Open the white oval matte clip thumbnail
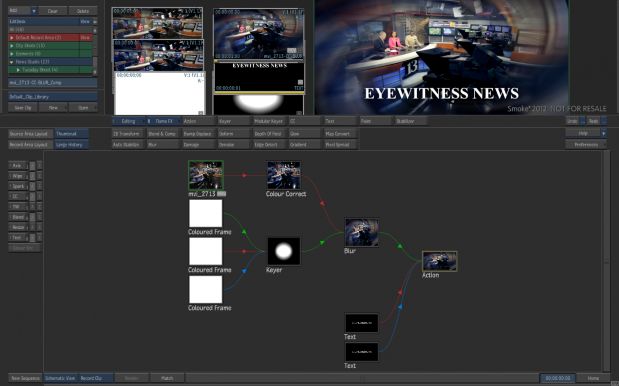Viewport: 619px width, 386px height. pyautogui.click(x=259, y=104)
